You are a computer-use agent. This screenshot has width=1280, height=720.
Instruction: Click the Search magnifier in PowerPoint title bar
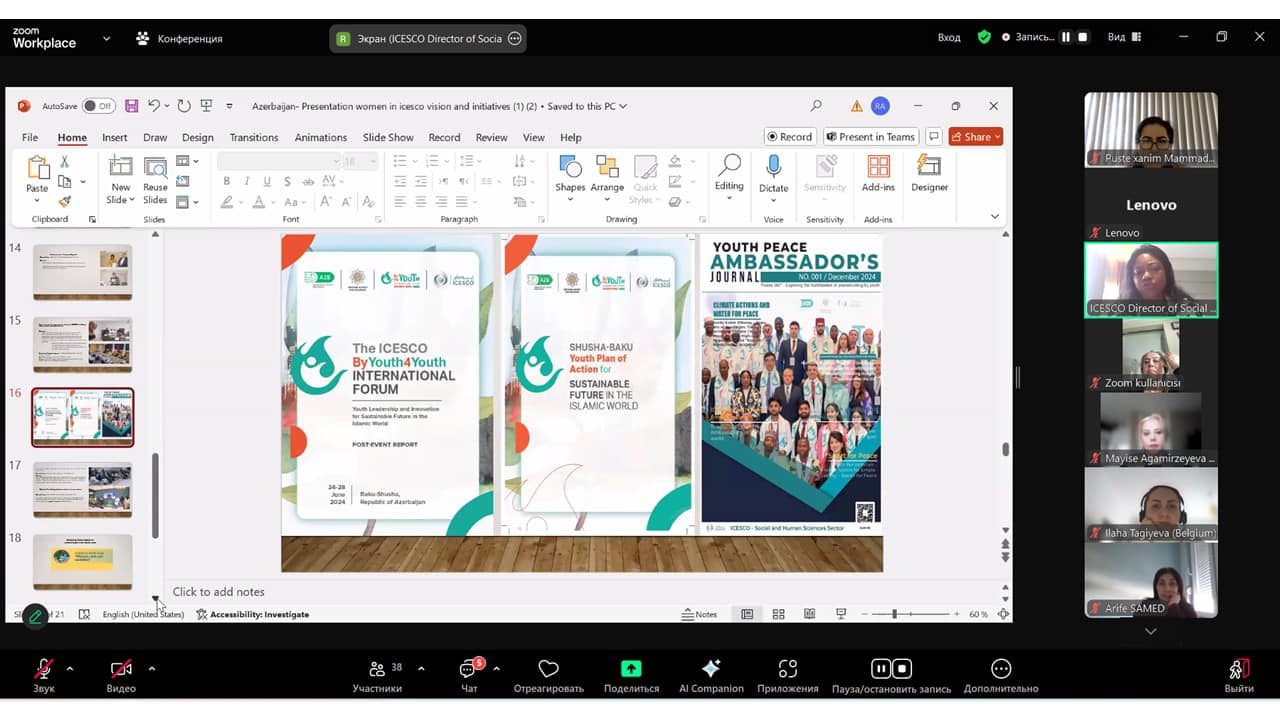(x=816, y=106)
